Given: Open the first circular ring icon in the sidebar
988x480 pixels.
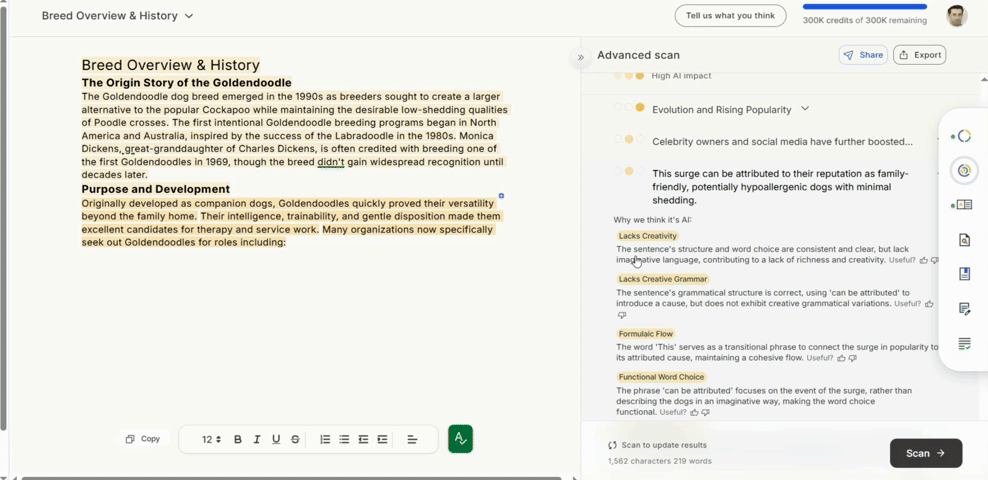Looking at the screenshot, I should (963, 136).
